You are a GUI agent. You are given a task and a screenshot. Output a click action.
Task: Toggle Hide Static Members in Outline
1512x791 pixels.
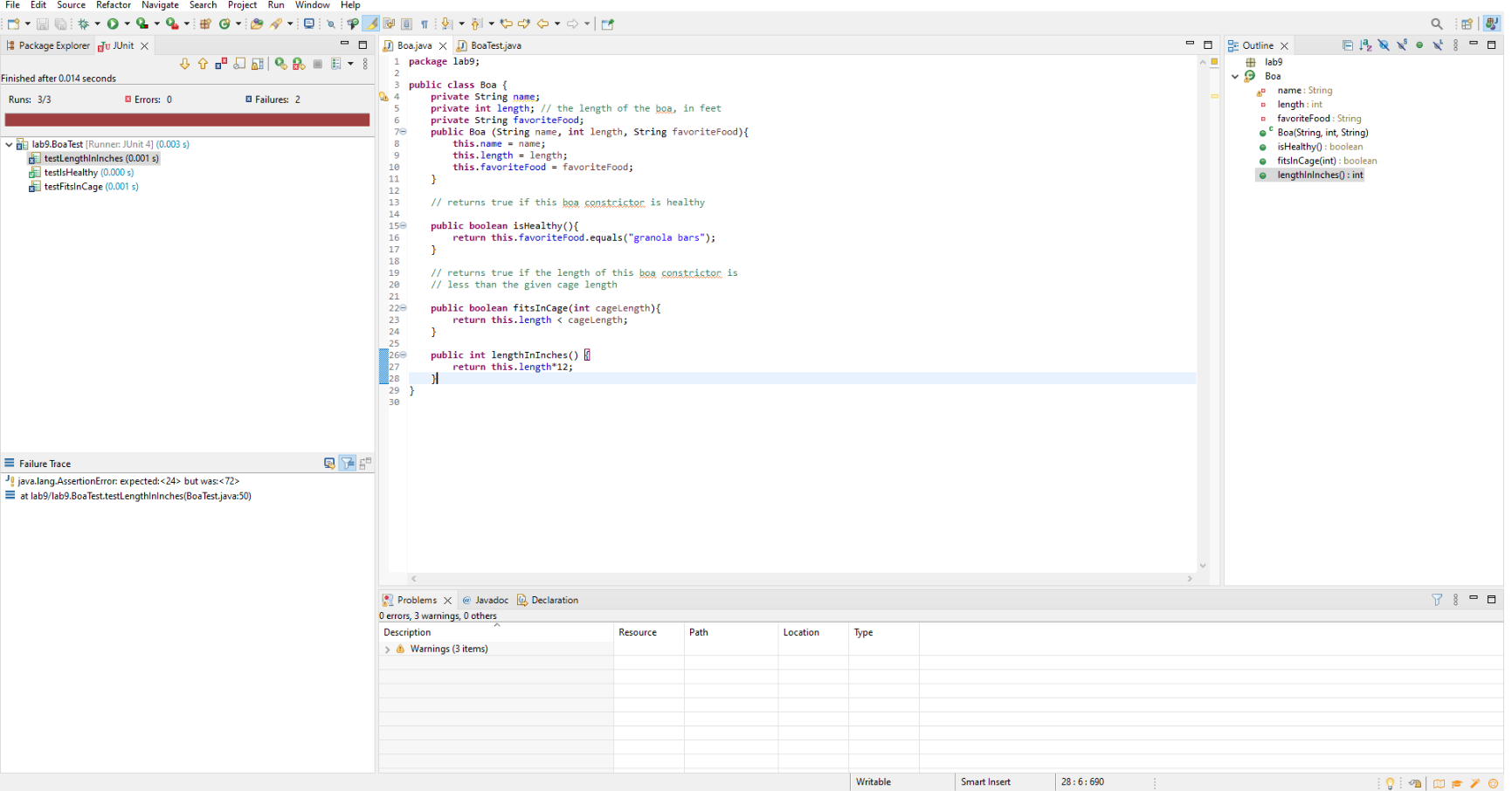(x=1402, y=45)
